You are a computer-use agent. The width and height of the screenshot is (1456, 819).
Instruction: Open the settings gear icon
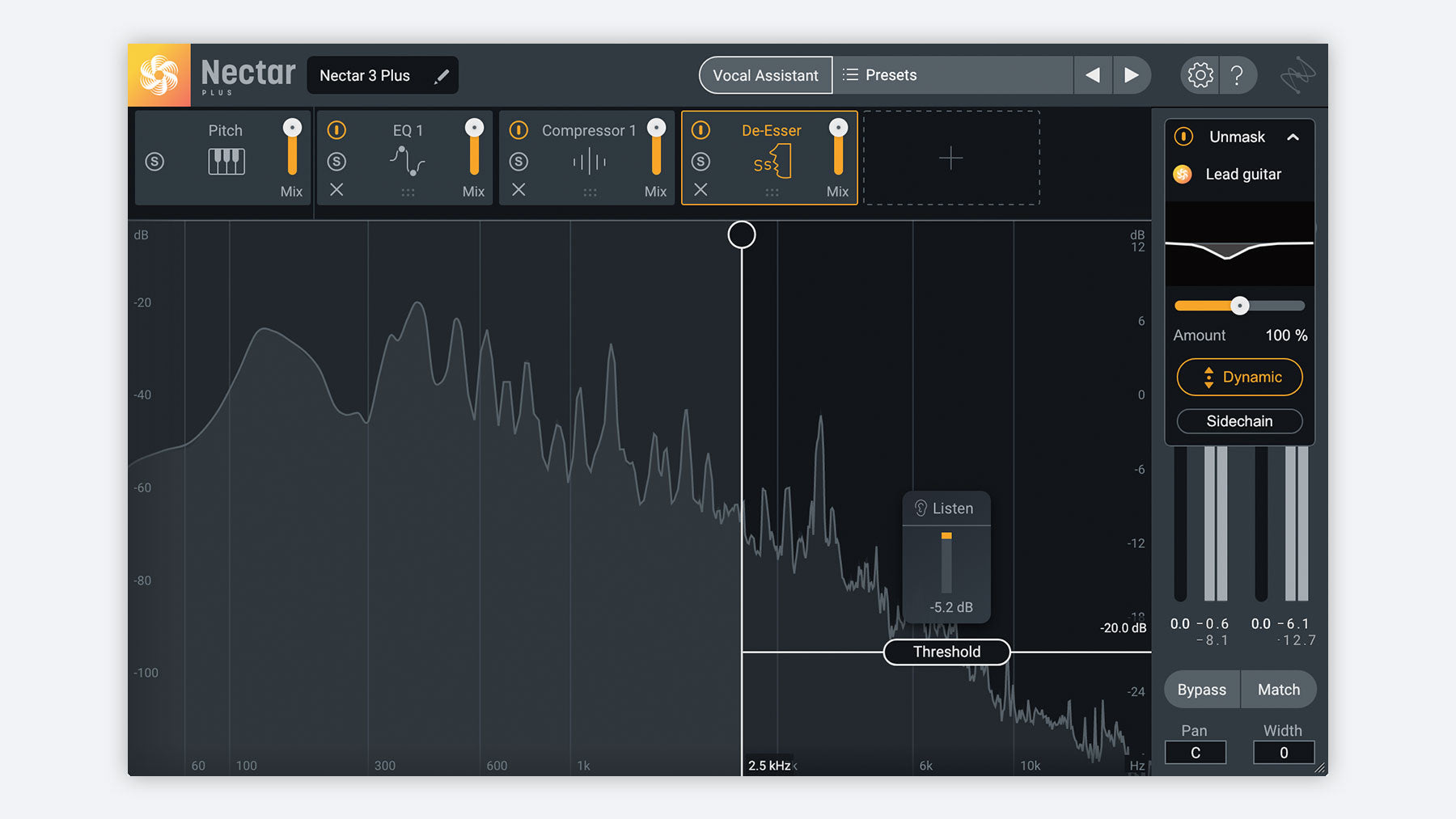click(x=1200, y=75)
